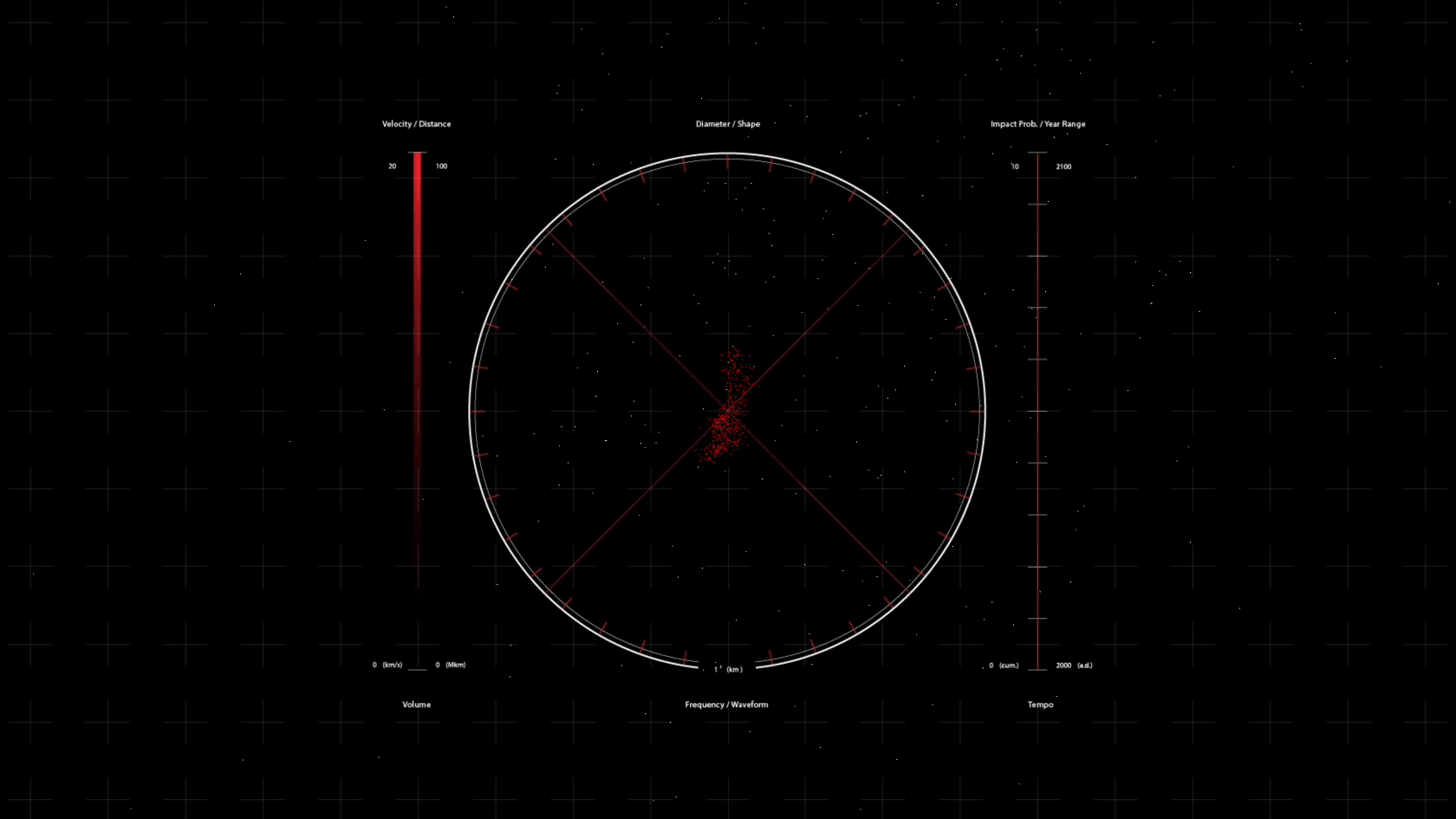This screenshot has width=1456, height=819.
Task: Select the Frequency / Waveform label
Action: point(726,705)
